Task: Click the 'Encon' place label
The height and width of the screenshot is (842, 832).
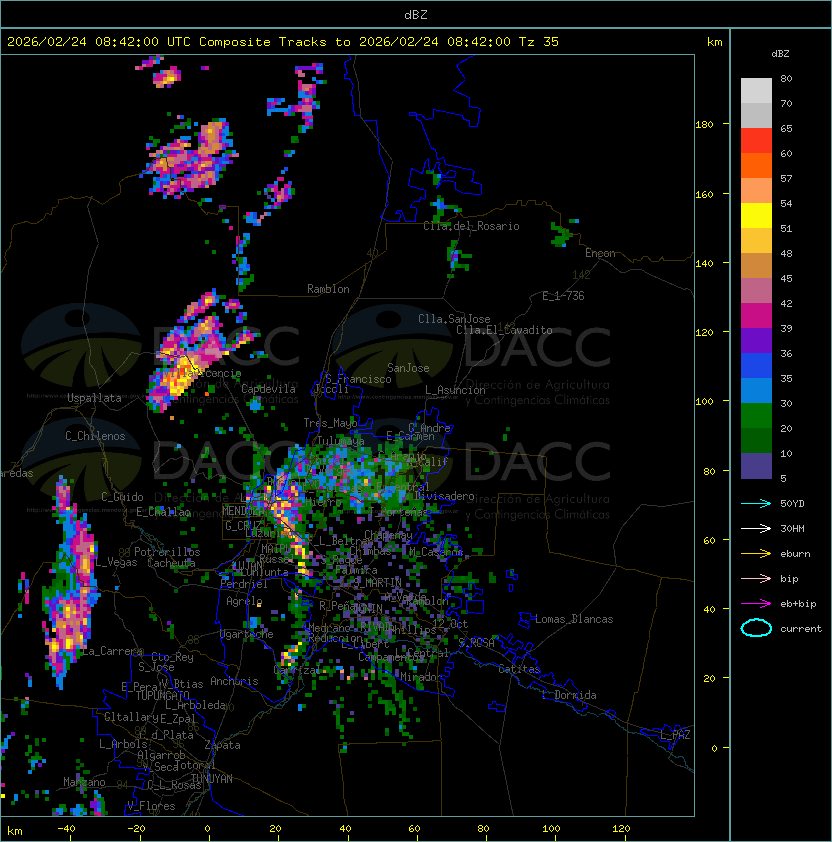Action: tap(600, 253)
